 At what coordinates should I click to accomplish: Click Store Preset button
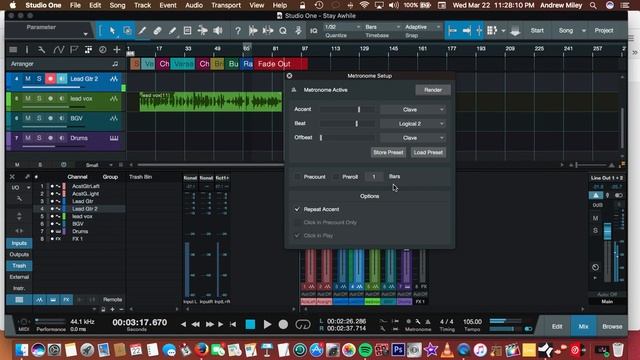pyautogui.click(x=388, y=152)
